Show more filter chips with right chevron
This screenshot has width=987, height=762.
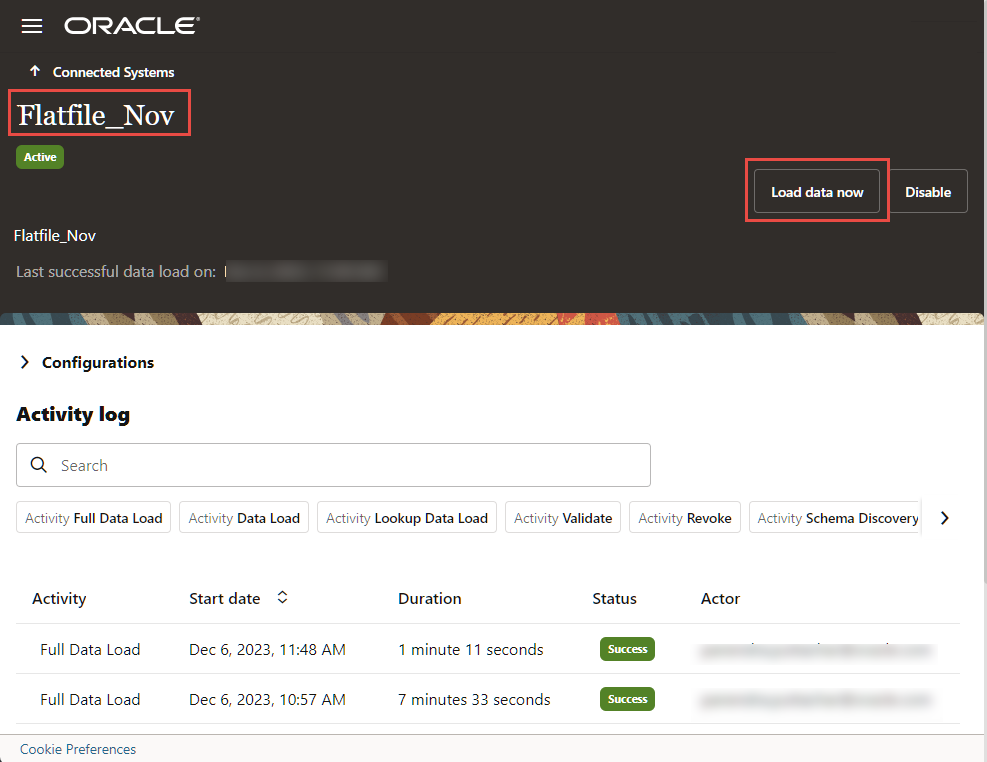(x=944, y=518)
